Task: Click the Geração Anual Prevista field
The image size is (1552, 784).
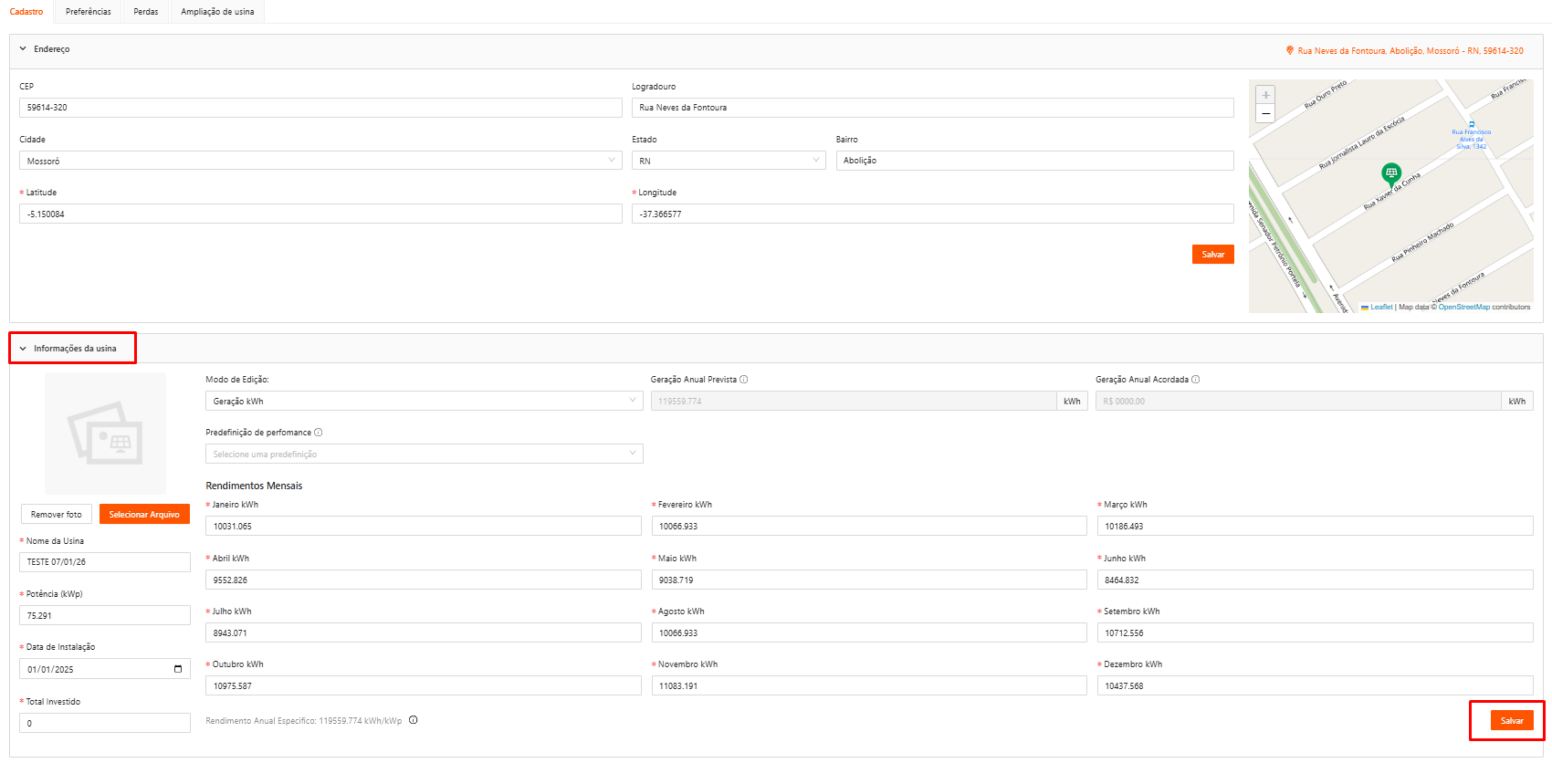Action: [x=854, y=401]
